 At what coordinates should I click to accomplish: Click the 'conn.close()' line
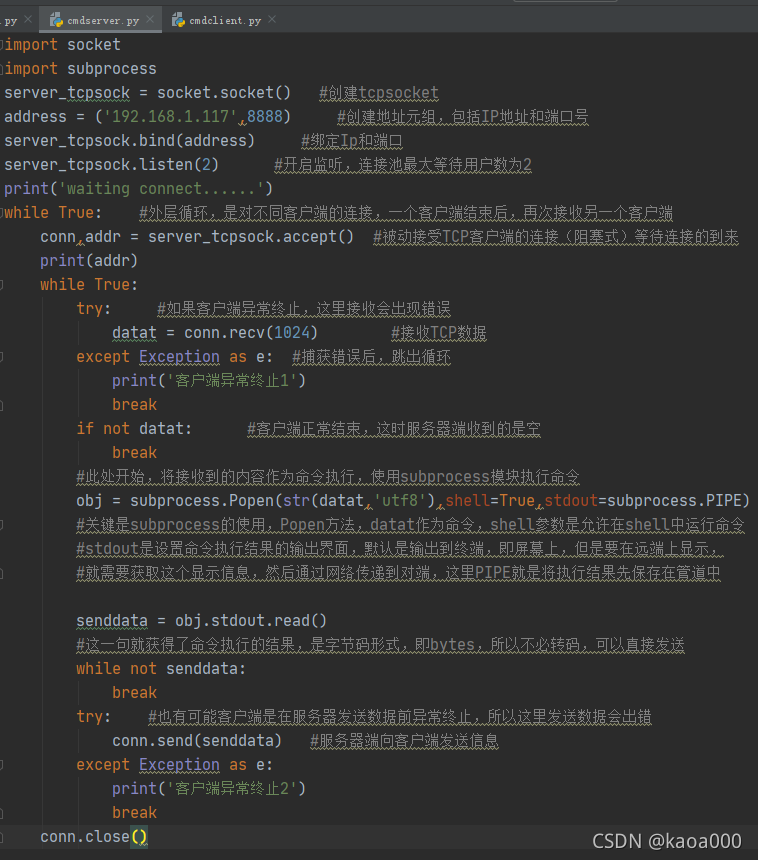(94, 837)
